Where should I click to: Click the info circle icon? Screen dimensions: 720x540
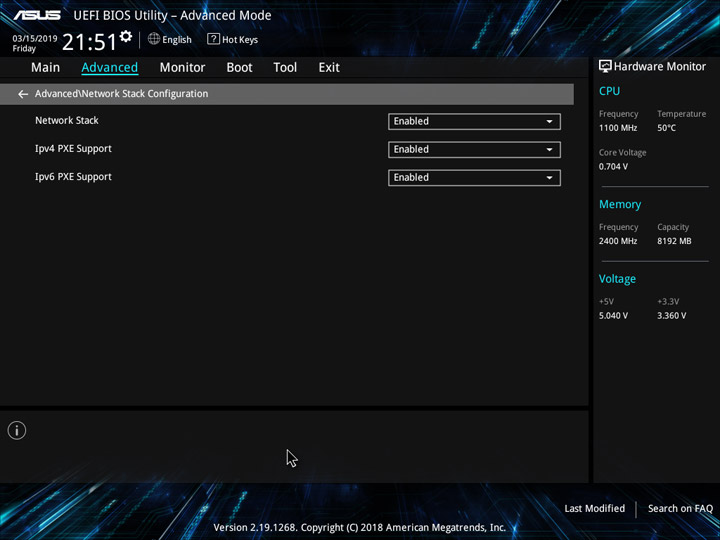[x=17, y=430]
